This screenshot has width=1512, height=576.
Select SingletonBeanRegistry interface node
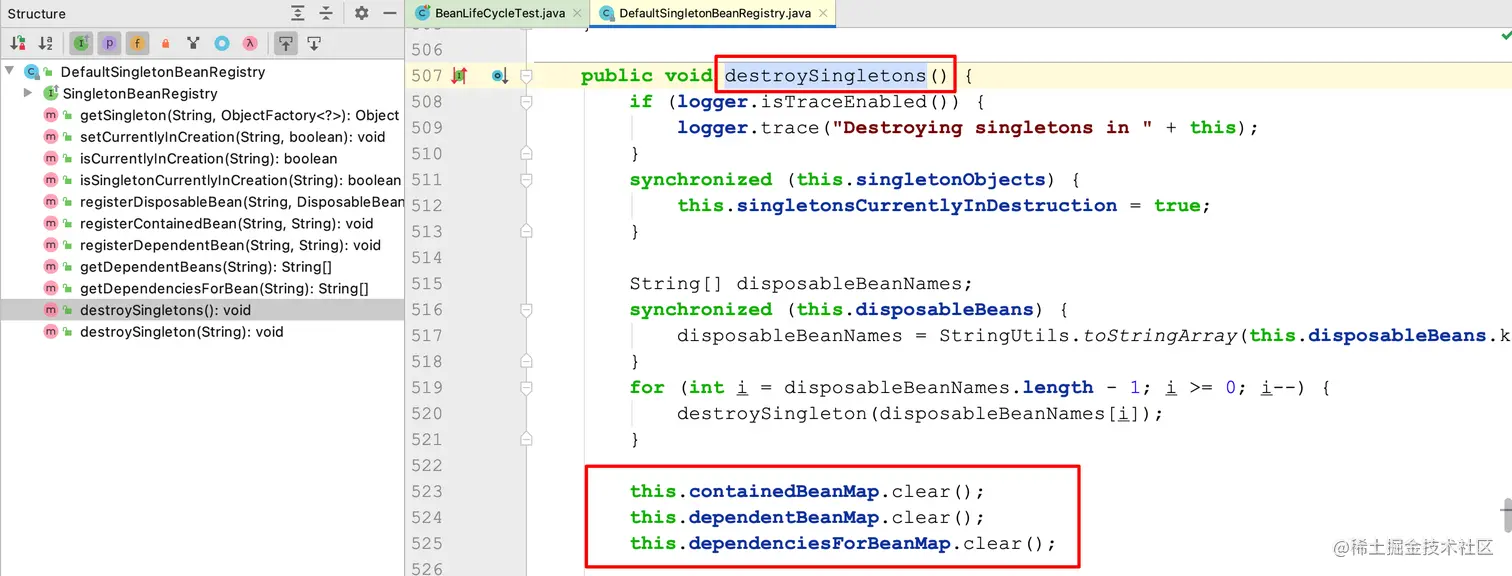coord(140,93)
